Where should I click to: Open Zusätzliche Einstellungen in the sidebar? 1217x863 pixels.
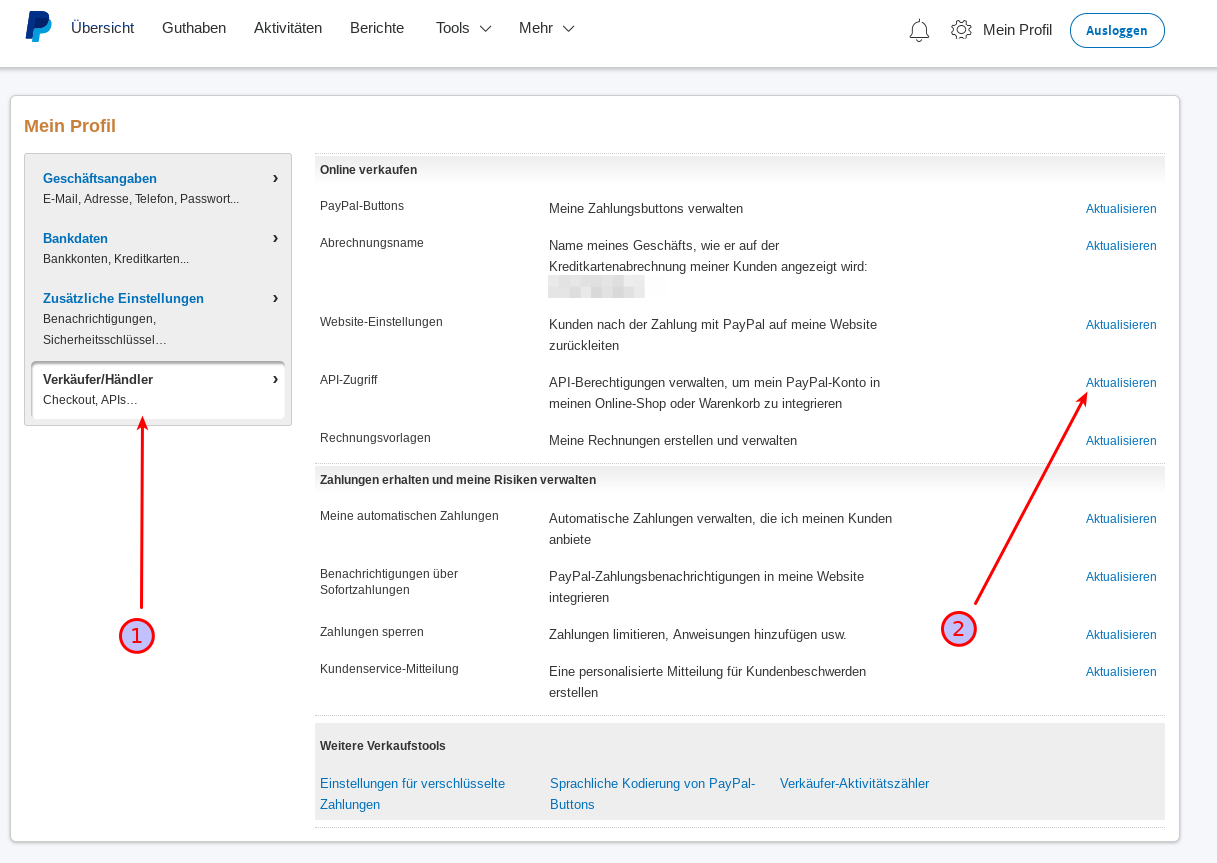click(x=123, y=298)
